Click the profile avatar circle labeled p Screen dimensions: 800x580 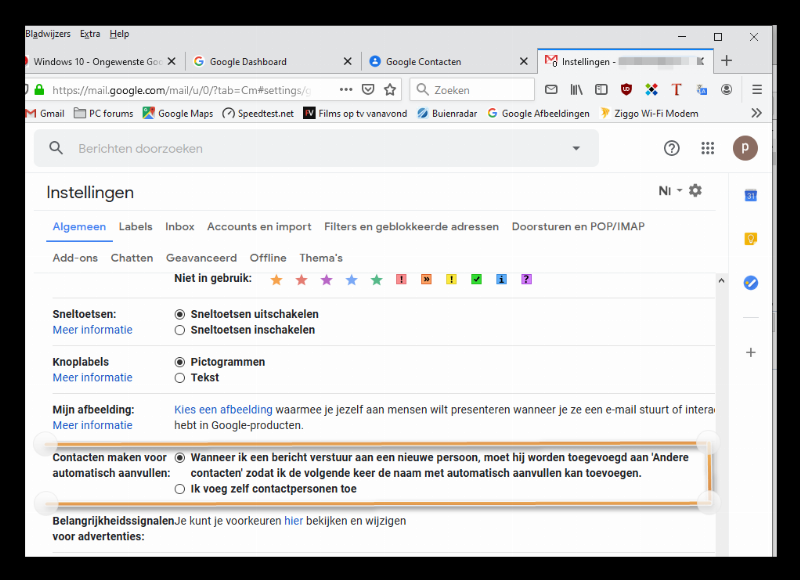pyautogui.click(x=744, y=148)
